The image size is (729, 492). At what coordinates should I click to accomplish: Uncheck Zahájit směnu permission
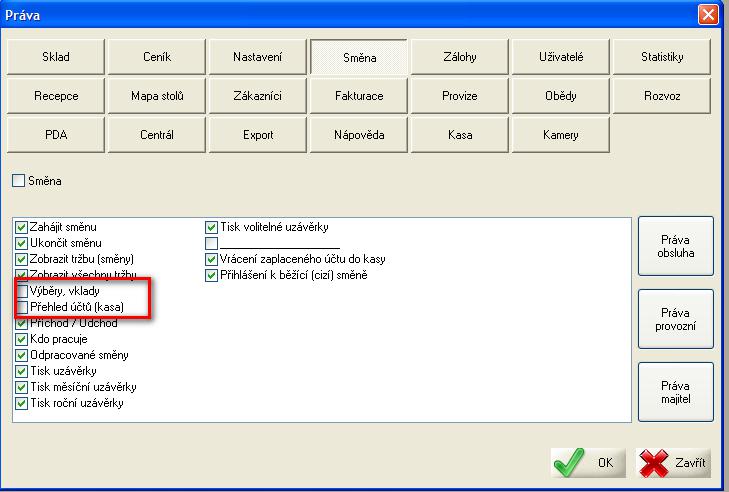[22, 227]
